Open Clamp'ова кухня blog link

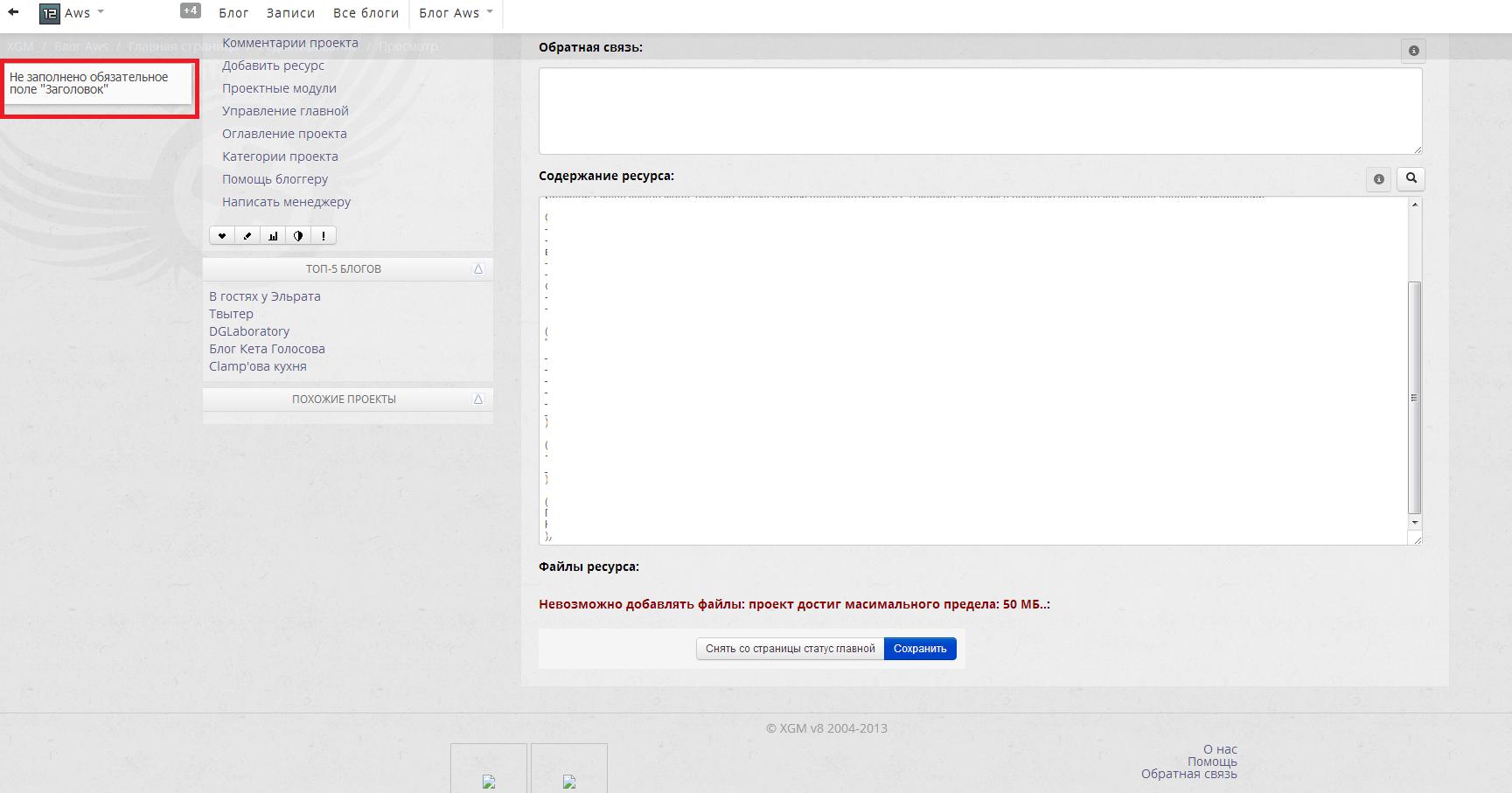pos(258,366)
